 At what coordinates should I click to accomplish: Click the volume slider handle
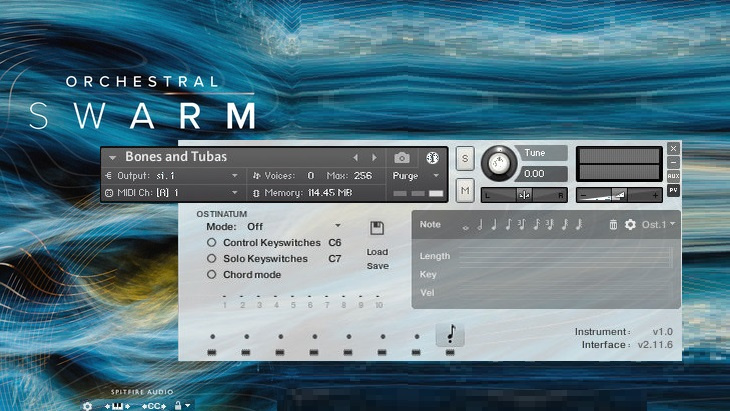(x=620, y=195)
